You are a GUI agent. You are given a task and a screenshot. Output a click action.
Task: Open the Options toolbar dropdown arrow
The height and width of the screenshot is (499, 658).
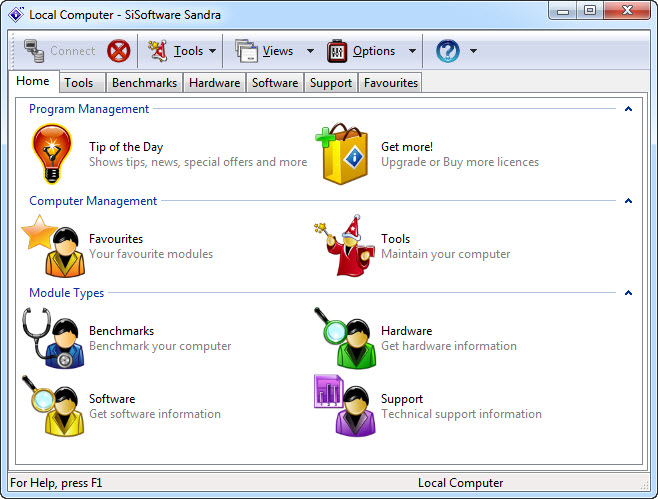[x=413, y=51]
